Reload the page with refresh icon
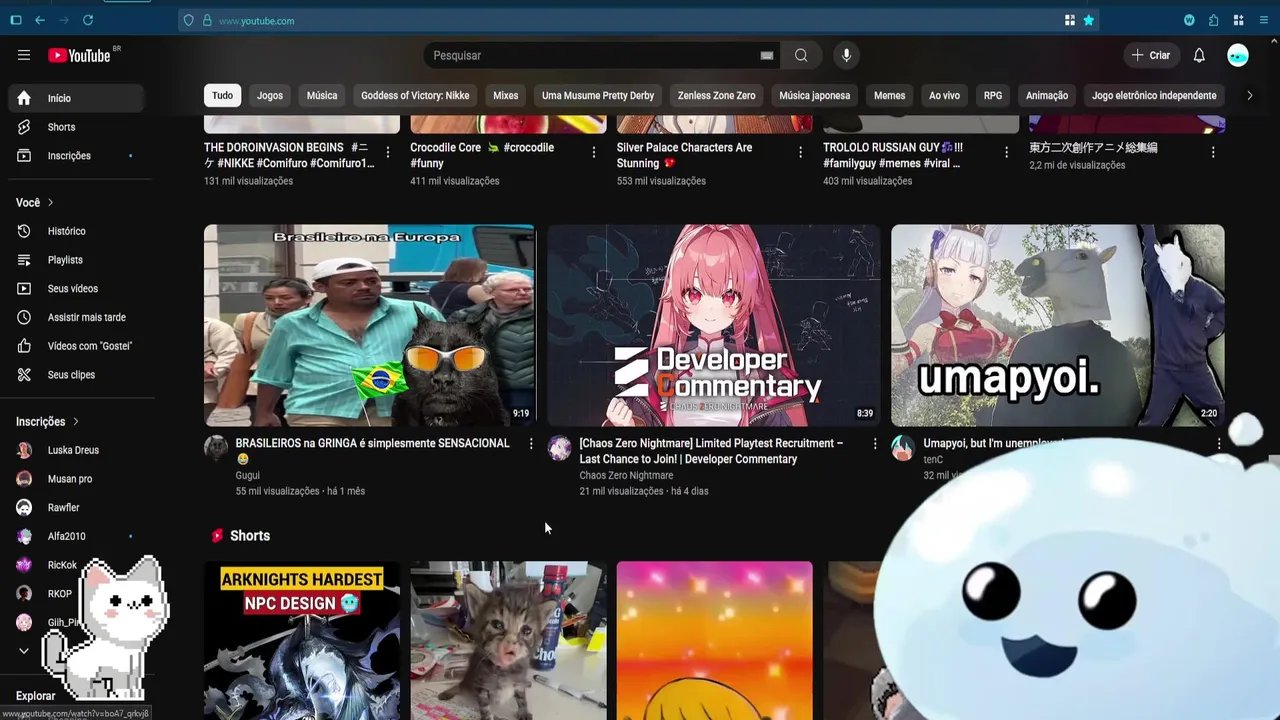1280x720 pixels. pos(88,20)
